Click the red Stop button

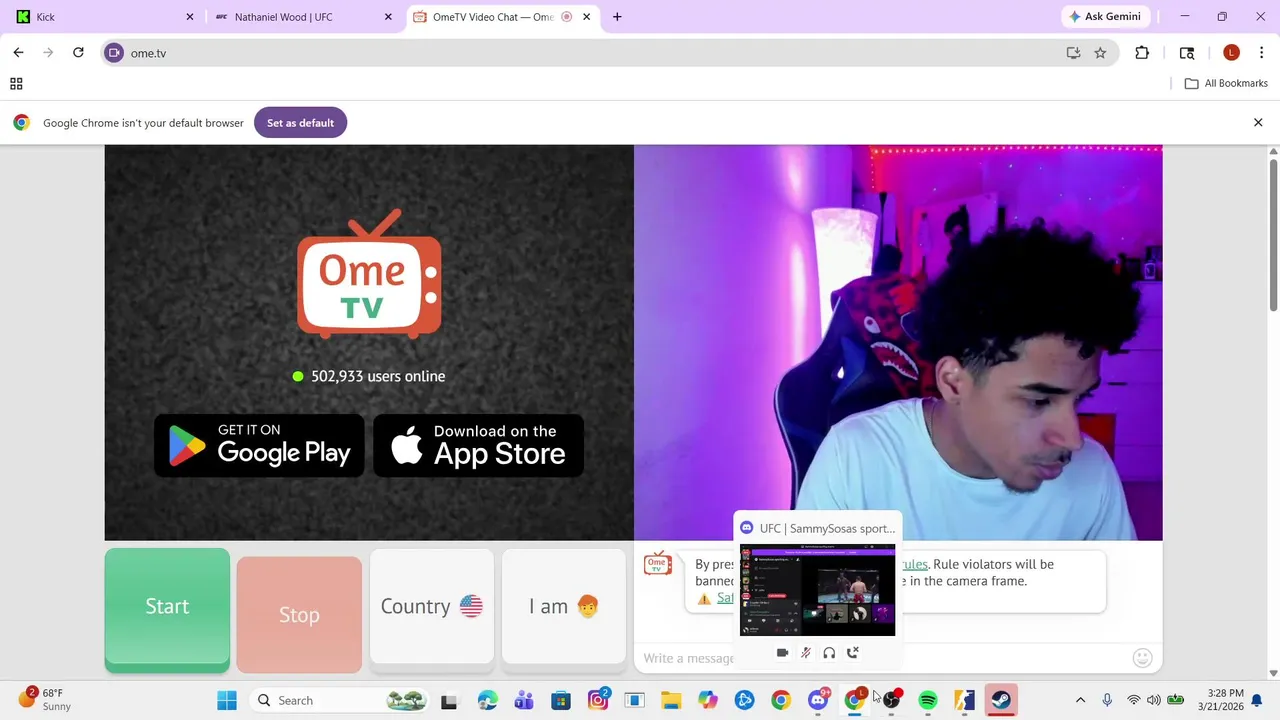299,614
